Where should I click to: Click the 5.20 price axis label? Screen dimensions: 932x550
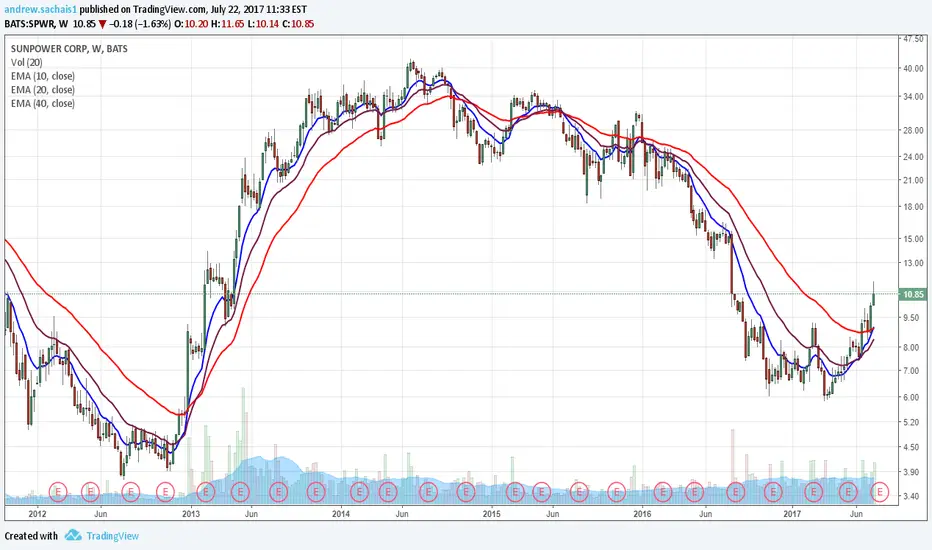(x=911, y=422)
